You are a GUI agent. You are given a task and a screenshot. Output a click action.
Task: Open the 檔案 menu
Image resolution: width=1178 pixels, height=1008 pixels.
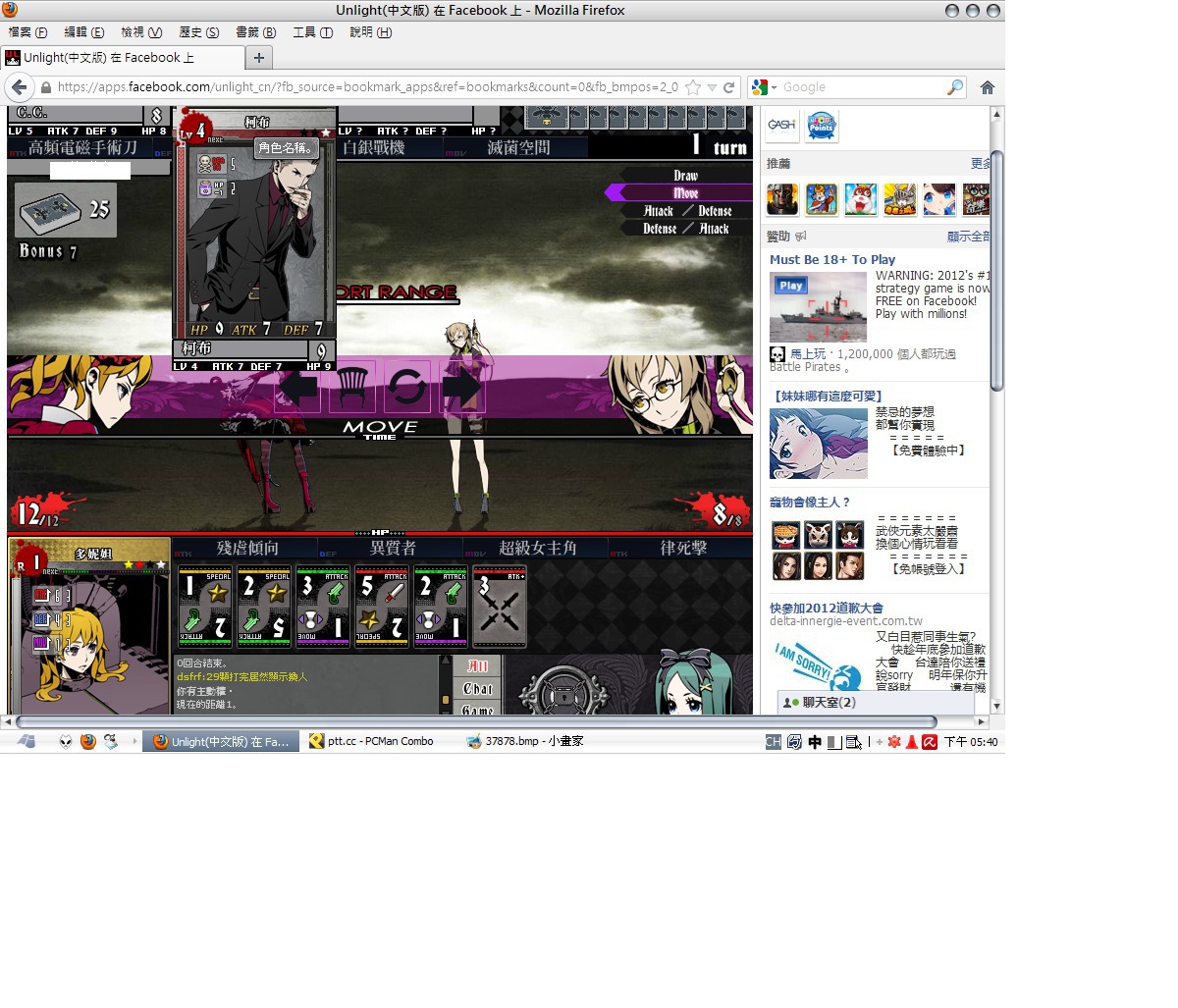pos(27,32)
